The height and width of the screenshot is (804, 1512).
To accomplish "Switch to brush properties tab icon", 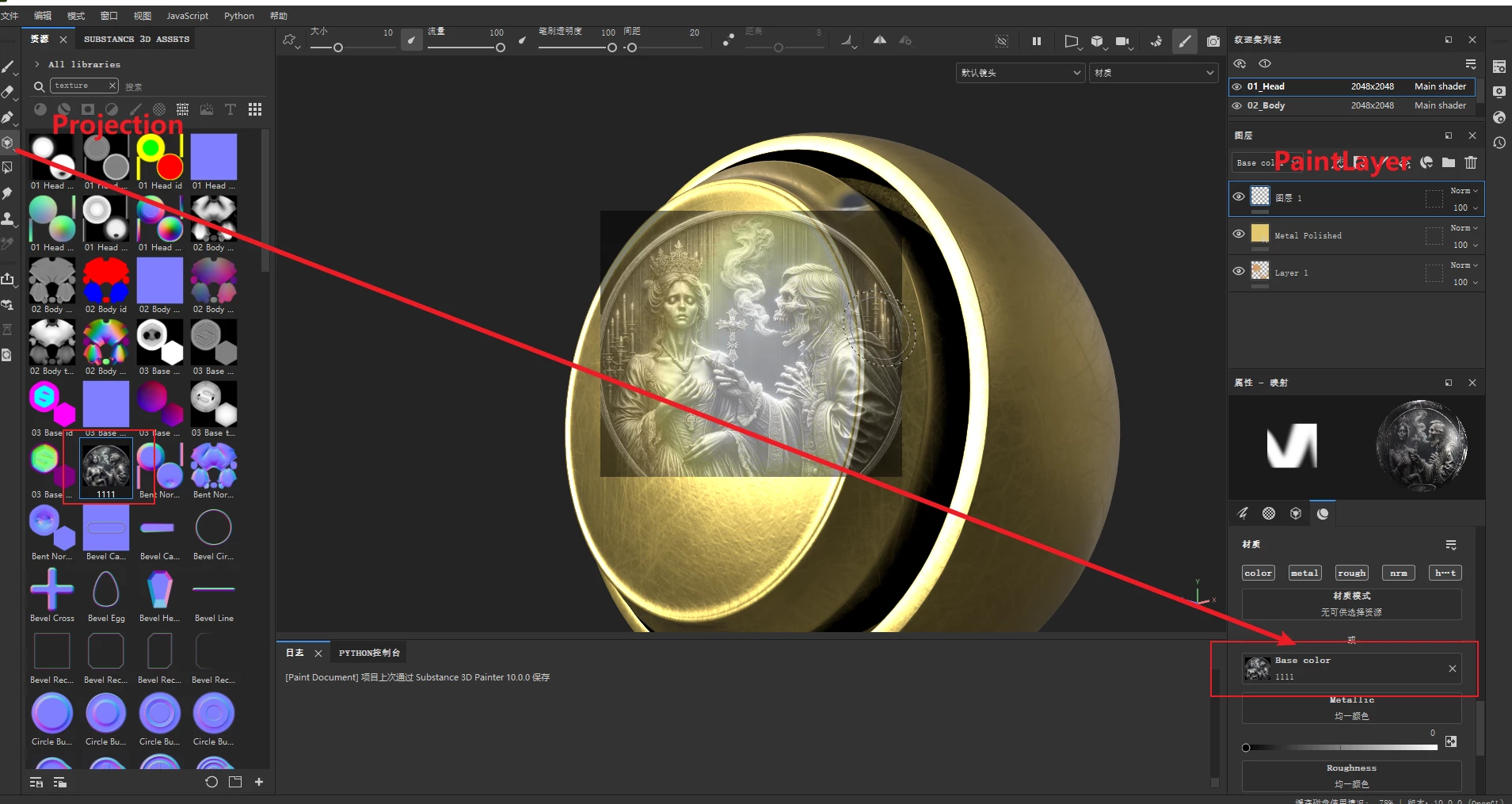I will pos(1243,513).
